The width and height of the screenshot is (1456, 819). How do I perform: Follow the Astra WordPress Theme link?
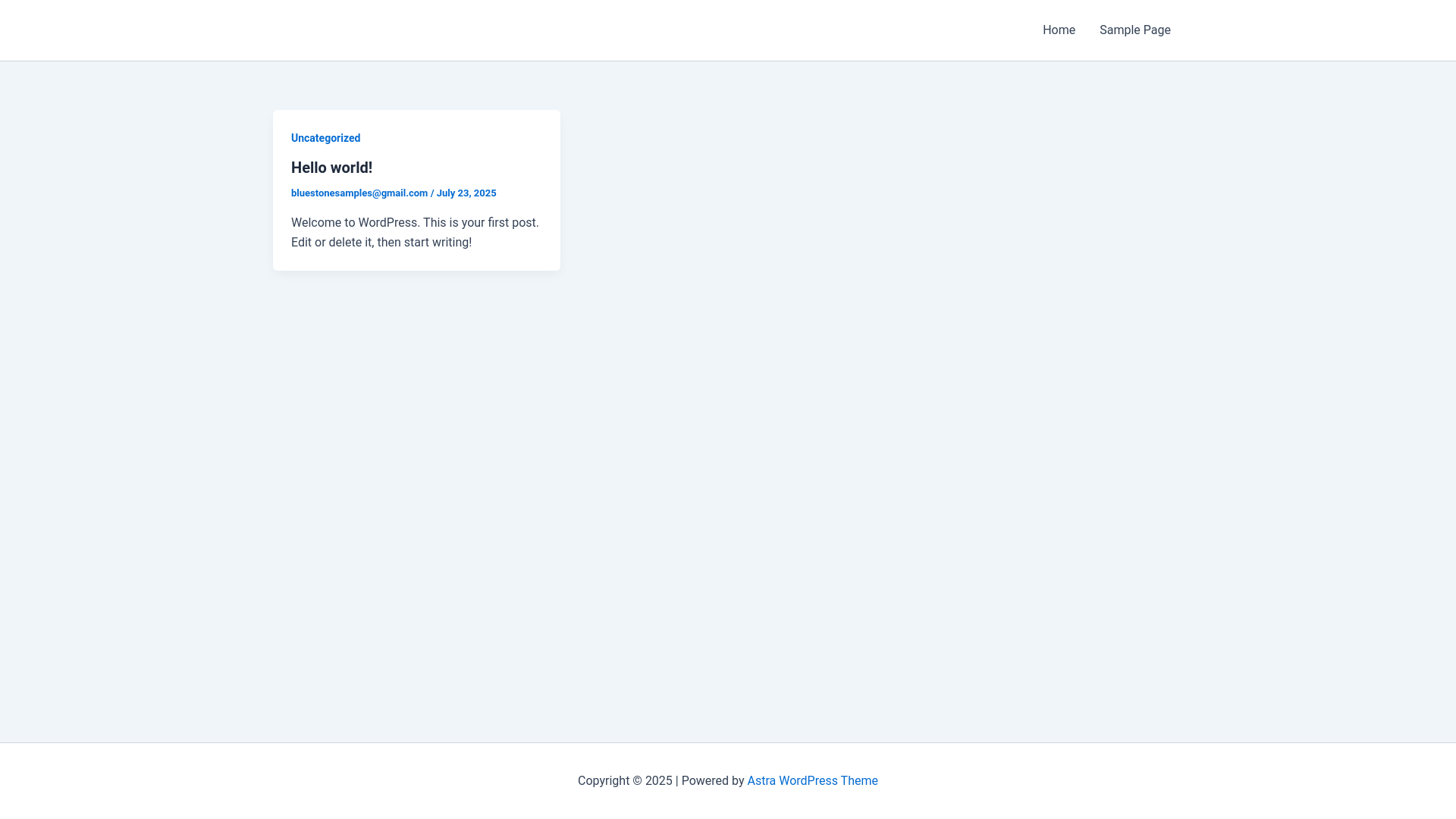pos(812,781)
